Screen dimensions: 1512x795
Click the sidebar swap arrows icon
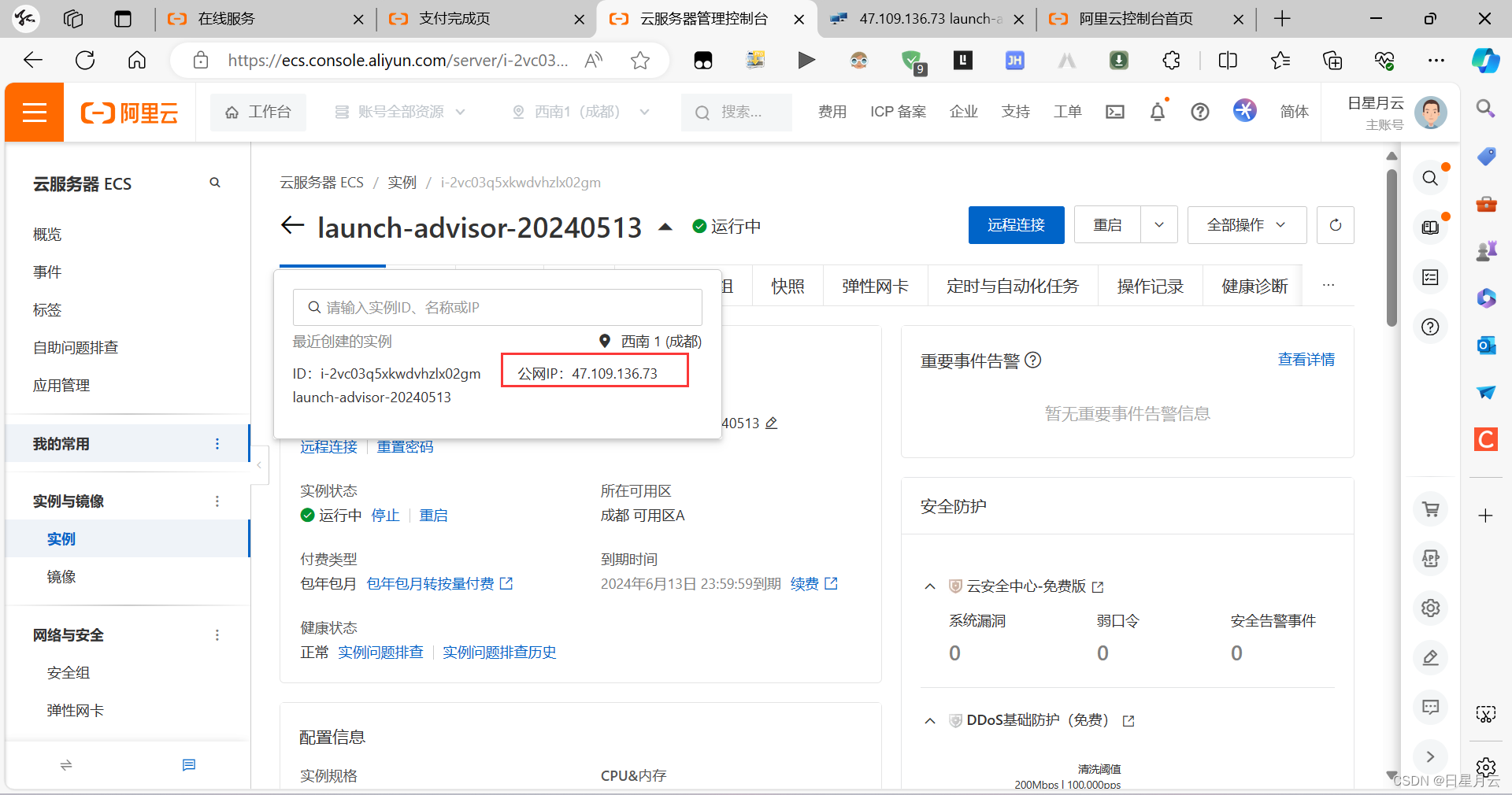tap(66, 765)
